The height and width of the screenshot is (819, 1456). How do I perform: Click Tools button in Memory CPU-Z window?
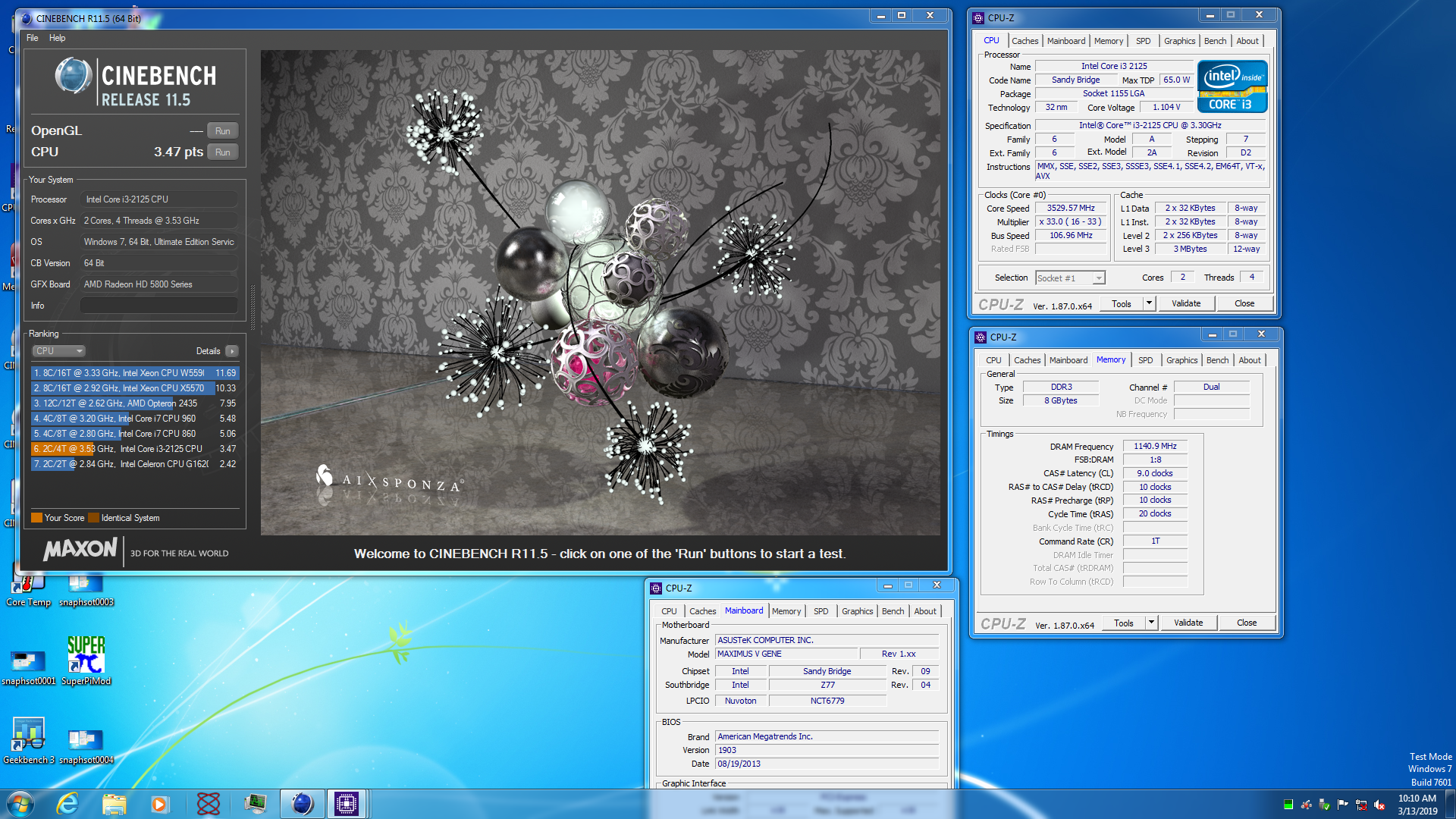pos(1124,623)
